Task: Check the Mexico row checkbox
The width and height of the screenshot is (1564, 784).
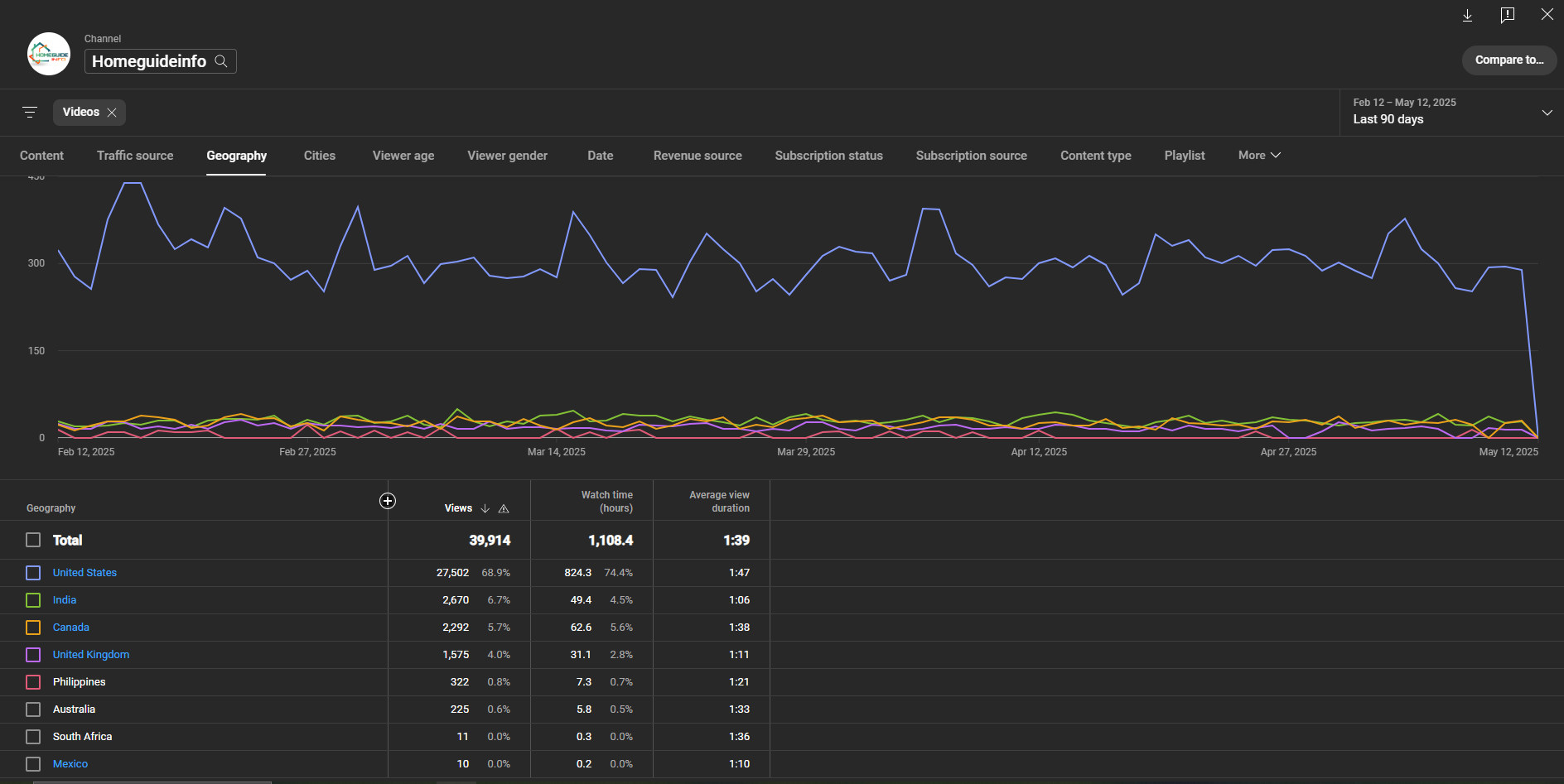Action: pyautogui.click(x=33, y=764)
